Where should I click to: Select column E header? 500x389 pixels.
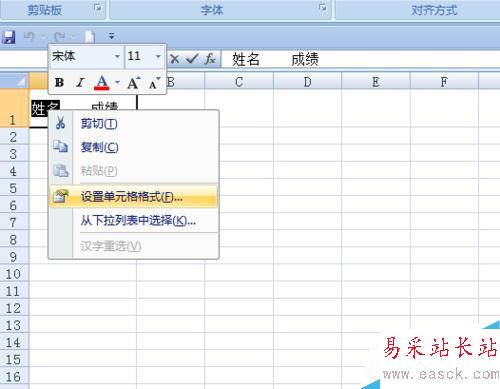point(376,82)
